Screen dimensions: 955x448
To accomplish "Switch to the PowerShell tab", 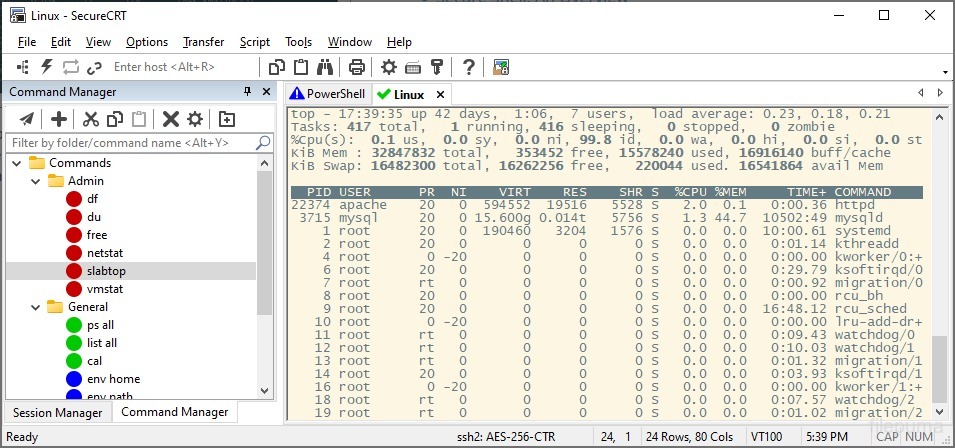I will pyautogui.click(x=328, y=94).
